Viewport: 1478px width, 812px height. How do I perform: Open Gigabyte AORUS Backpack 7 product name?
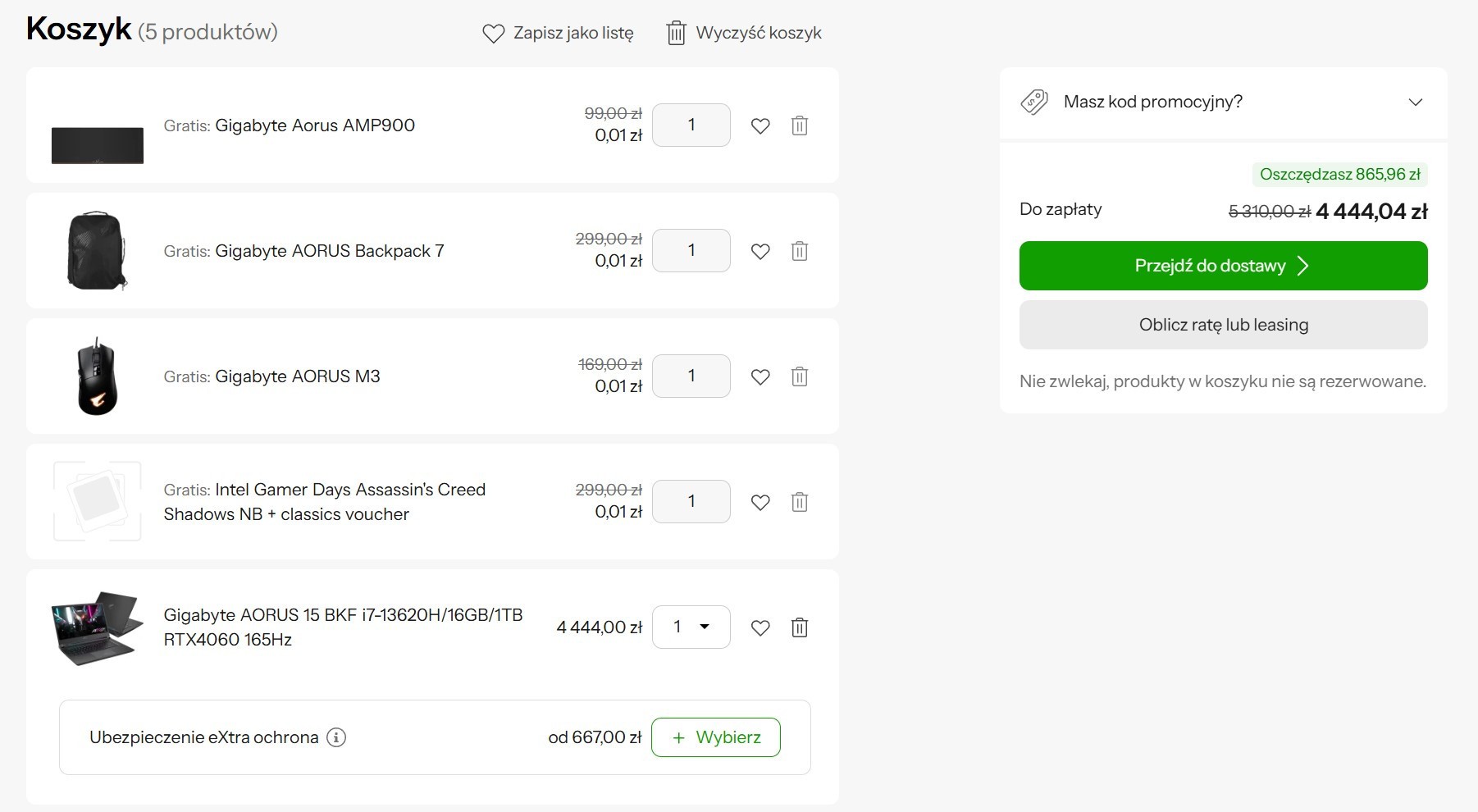click(x=330, y=251)
